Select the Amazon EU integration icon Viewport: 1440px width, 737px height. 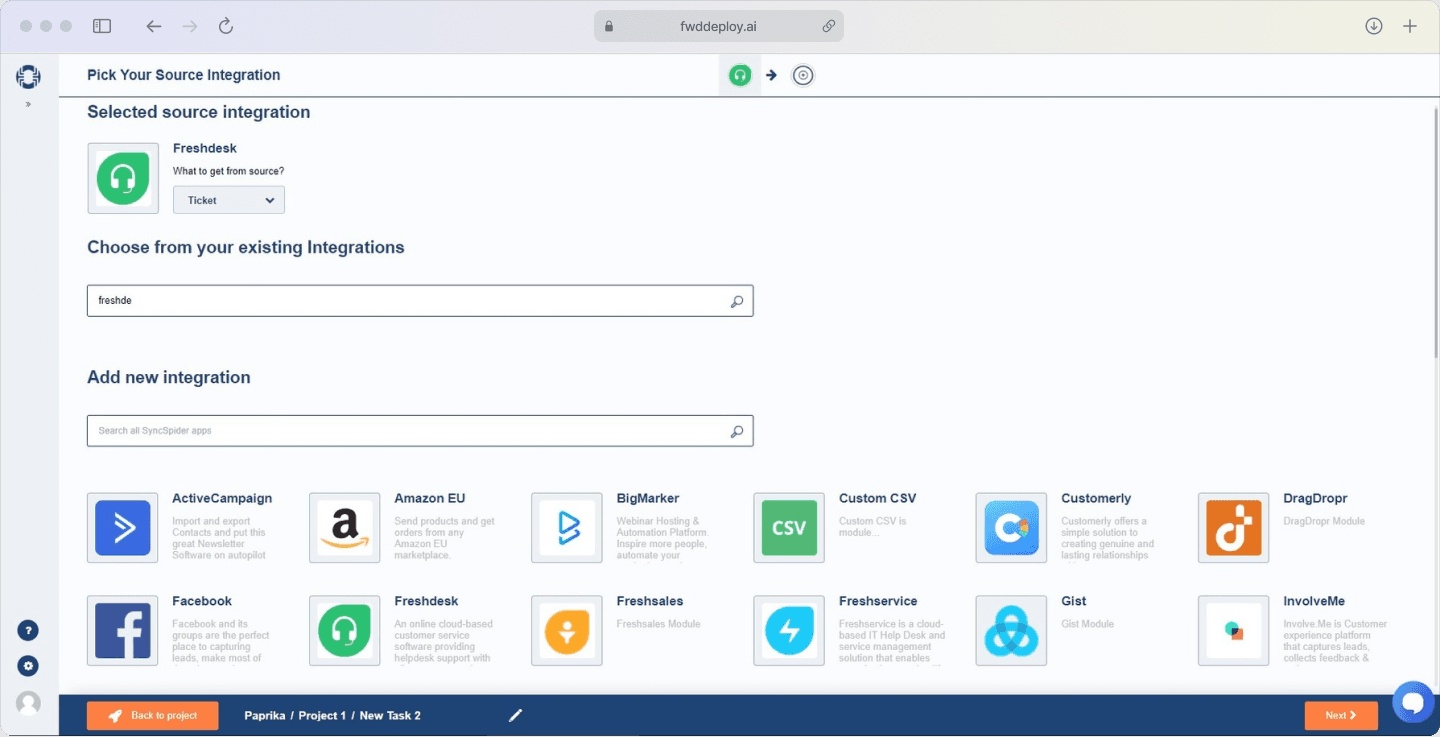[x=345, y=528]
